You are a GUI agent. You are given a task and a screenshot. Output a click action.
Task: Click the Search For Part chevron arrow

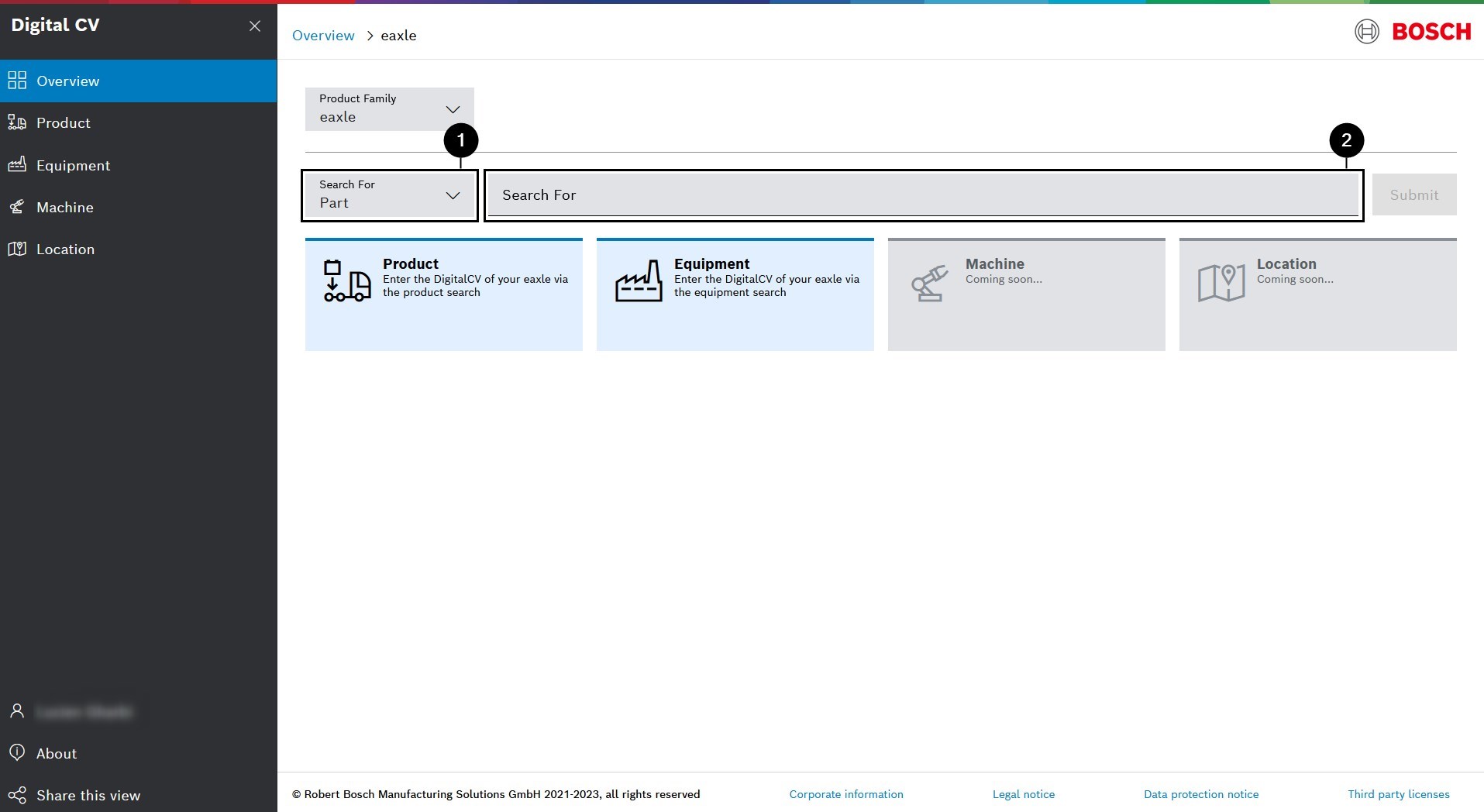point(453,195)
